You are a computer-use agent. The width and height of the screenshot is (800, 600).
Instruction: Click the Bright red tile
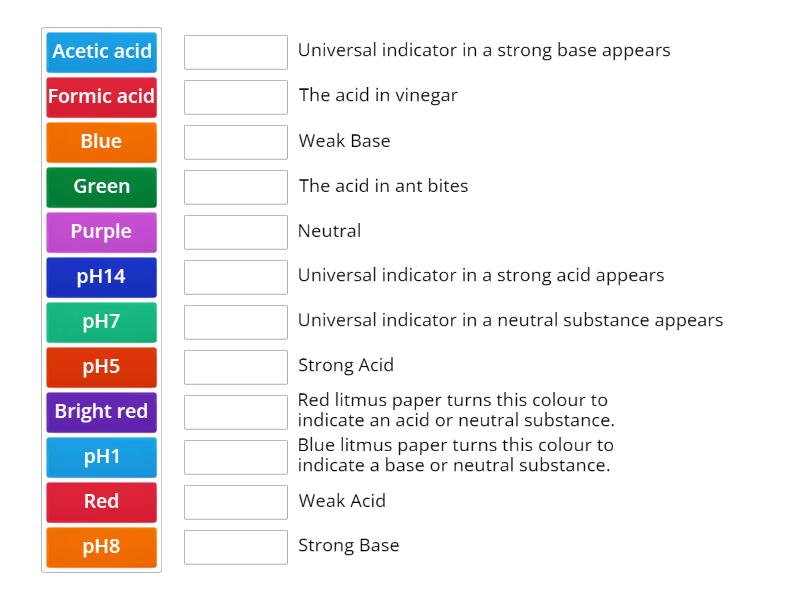click(100, 412)
